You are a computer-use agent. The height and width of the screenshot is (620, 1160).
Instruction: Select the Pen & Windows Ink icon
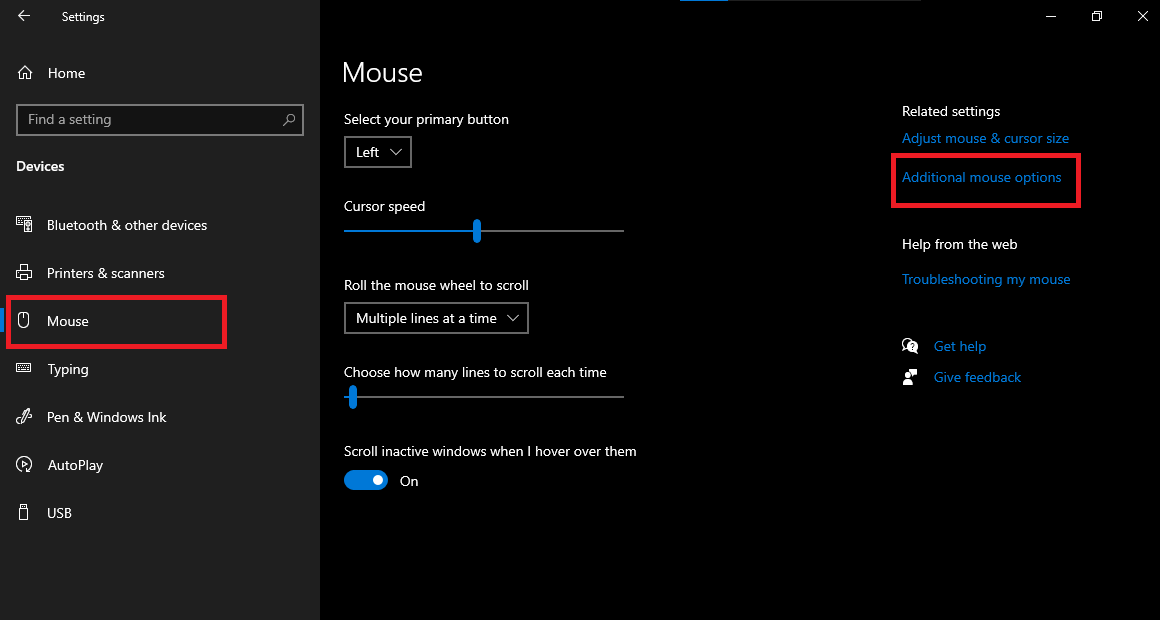coord(25,417)
